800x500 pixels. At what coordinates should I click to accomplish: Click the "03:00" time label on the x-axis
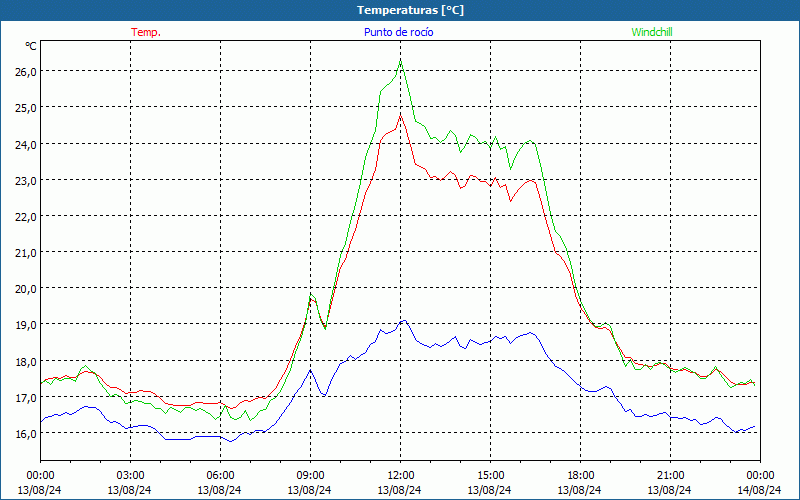pyautogui.click(x=131, y=476)
